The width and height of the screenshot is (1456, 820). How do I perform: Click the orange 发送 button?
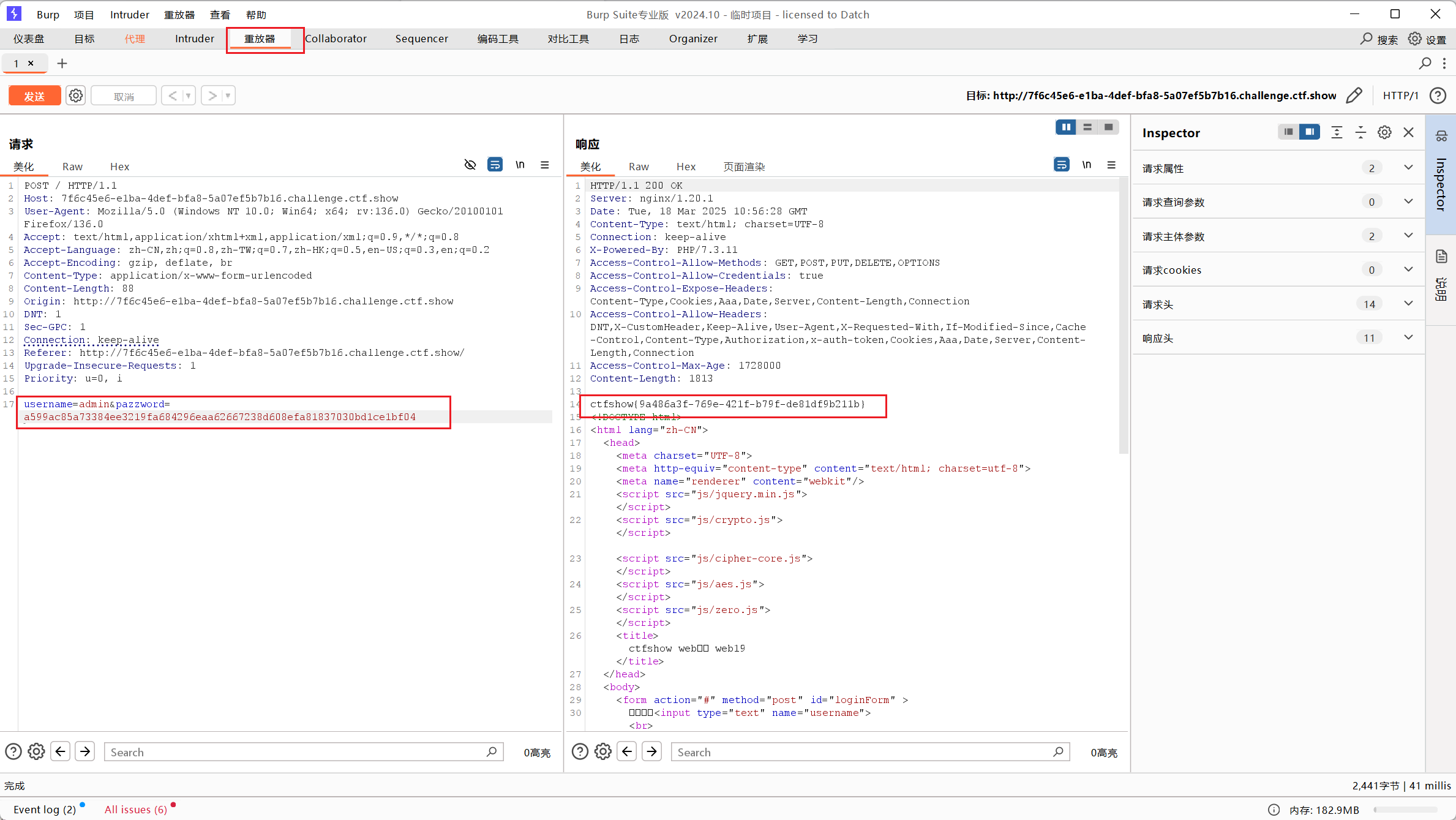pyautogui.click(x=34, y=96)
